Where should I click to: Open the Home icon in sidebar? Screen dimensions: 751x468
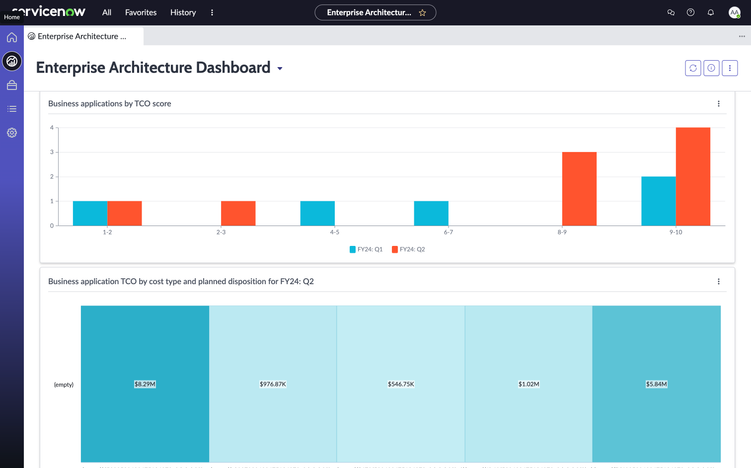pyautogui.click(x=12, y=37)
